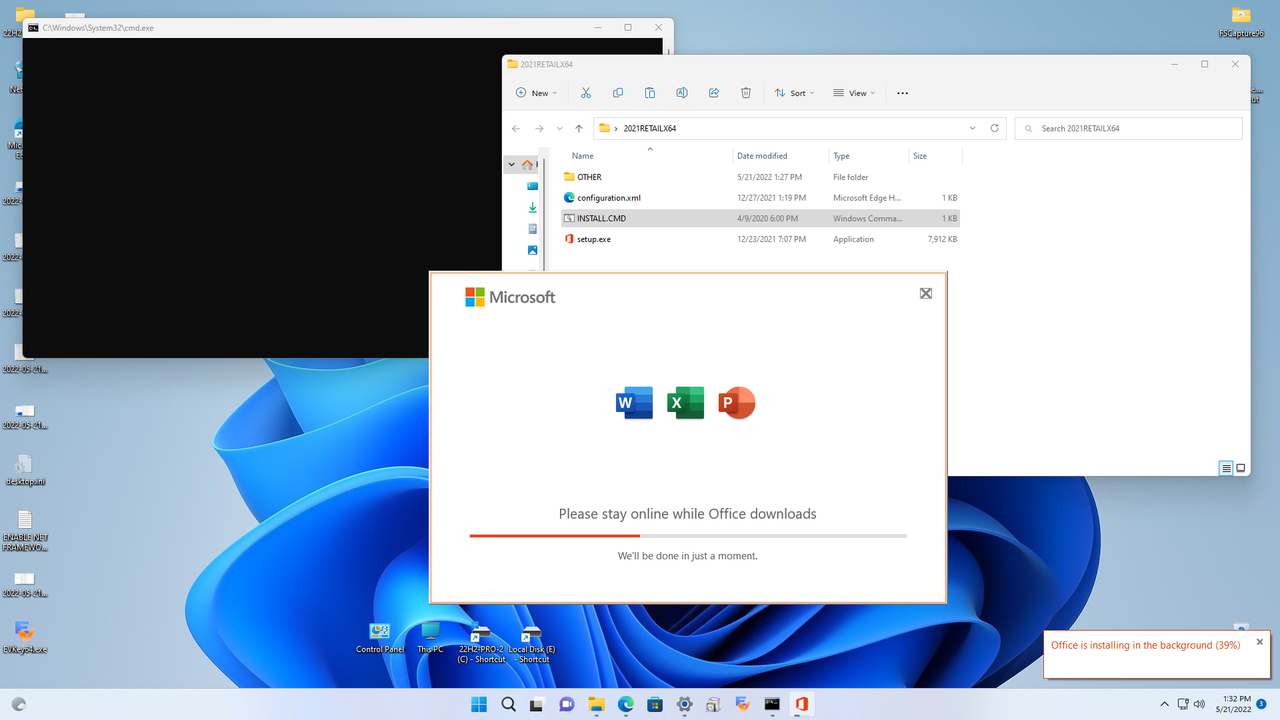Select the EVKey64.exe desktop icon
This screenshot has width=1280, height=720.
click(x=25, y=637)
